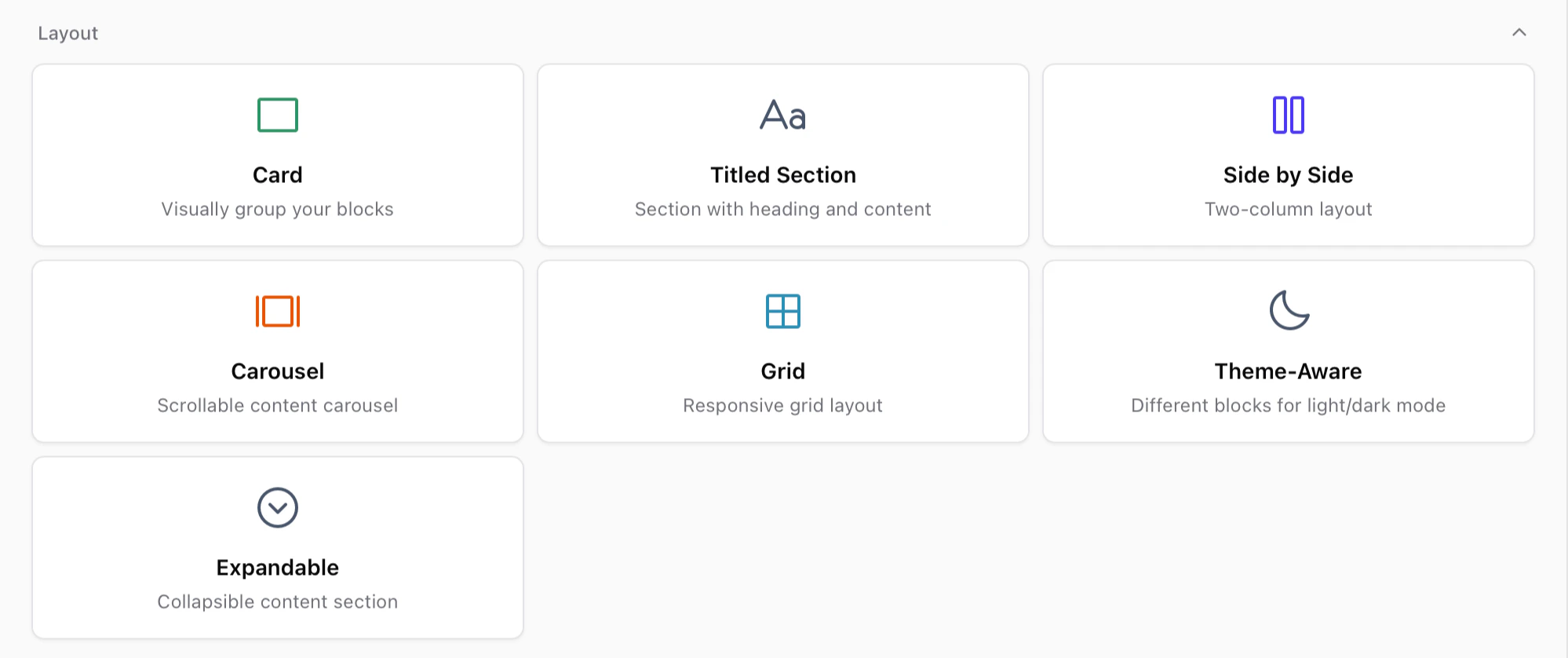Click the Layout section label
This screenshot has height=658, width=1568.
pyautogui.click(x=67, y=33)
